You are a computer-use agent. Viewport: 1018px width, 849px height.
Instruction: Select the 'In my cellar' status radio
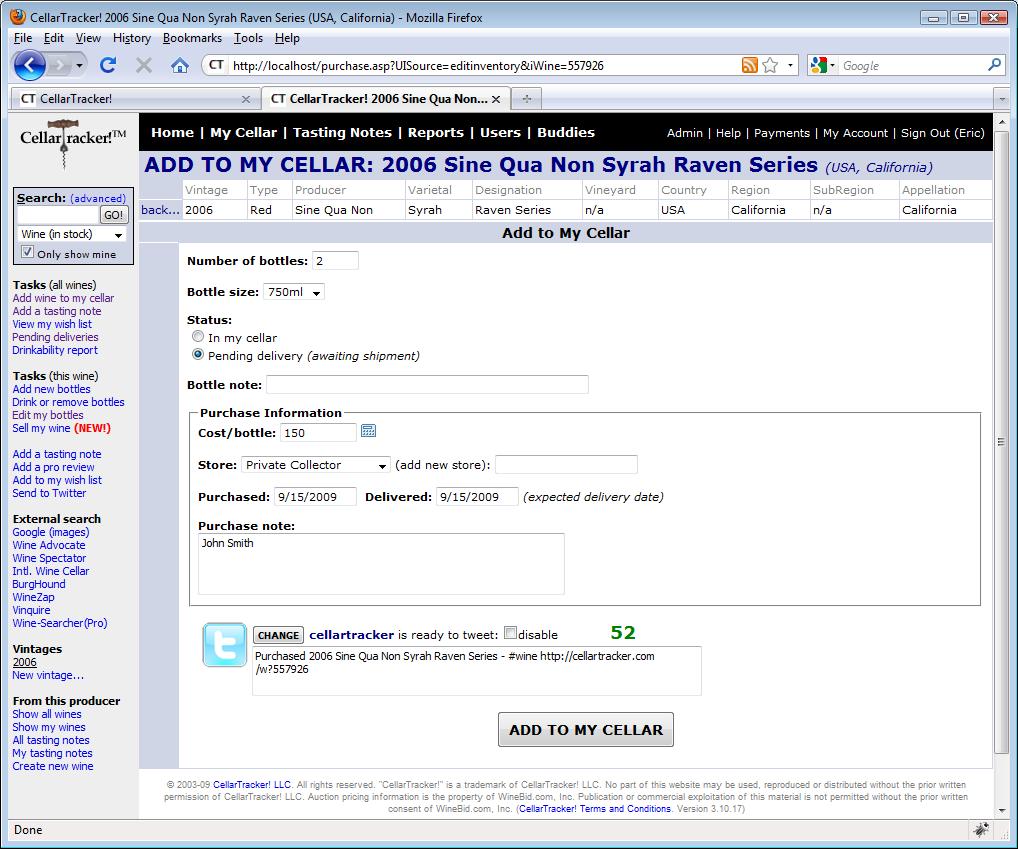(x=198, y=336)
